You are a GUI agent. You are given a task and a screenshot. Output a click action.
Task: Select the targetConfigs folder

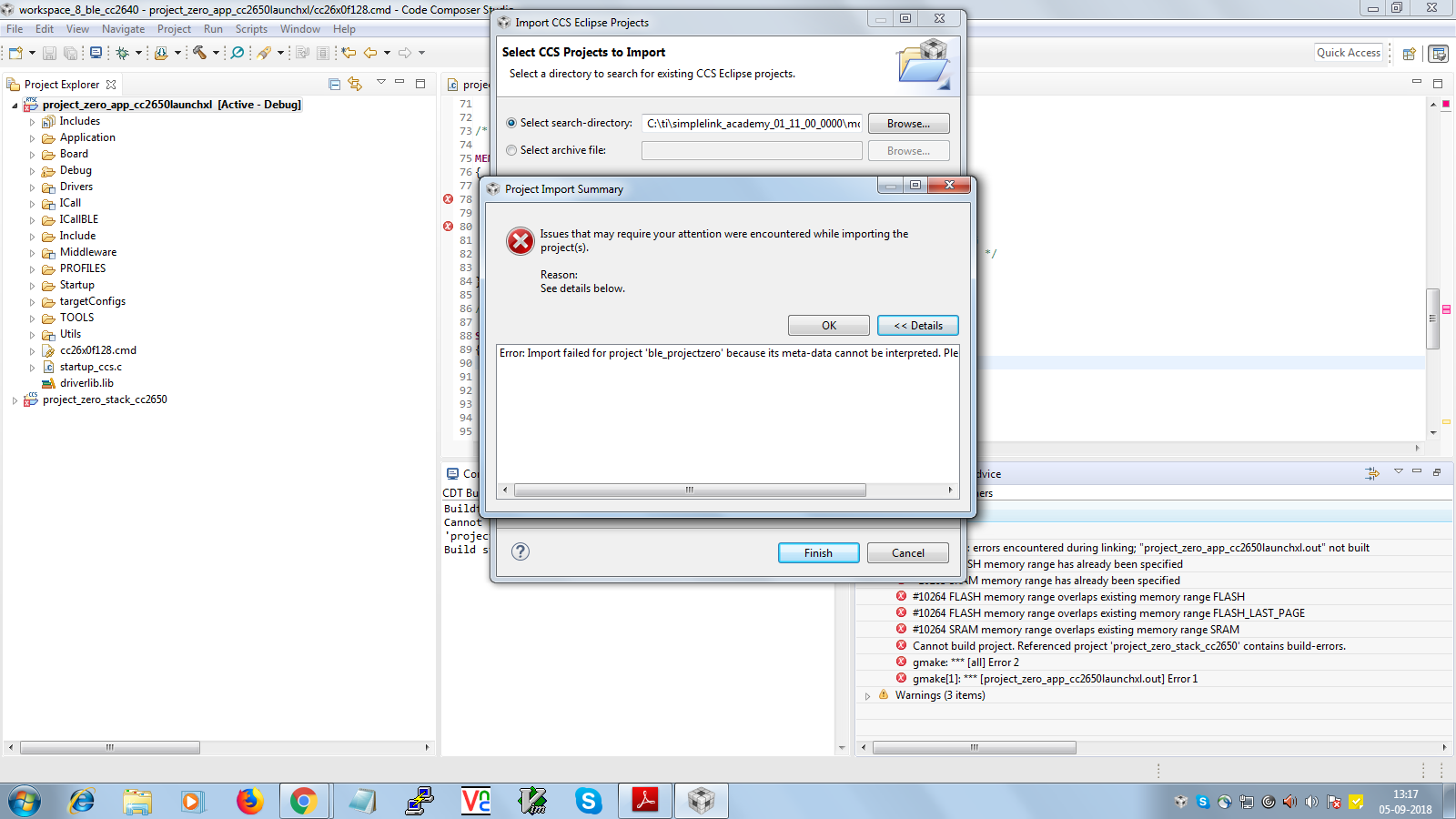click(93, 301)
